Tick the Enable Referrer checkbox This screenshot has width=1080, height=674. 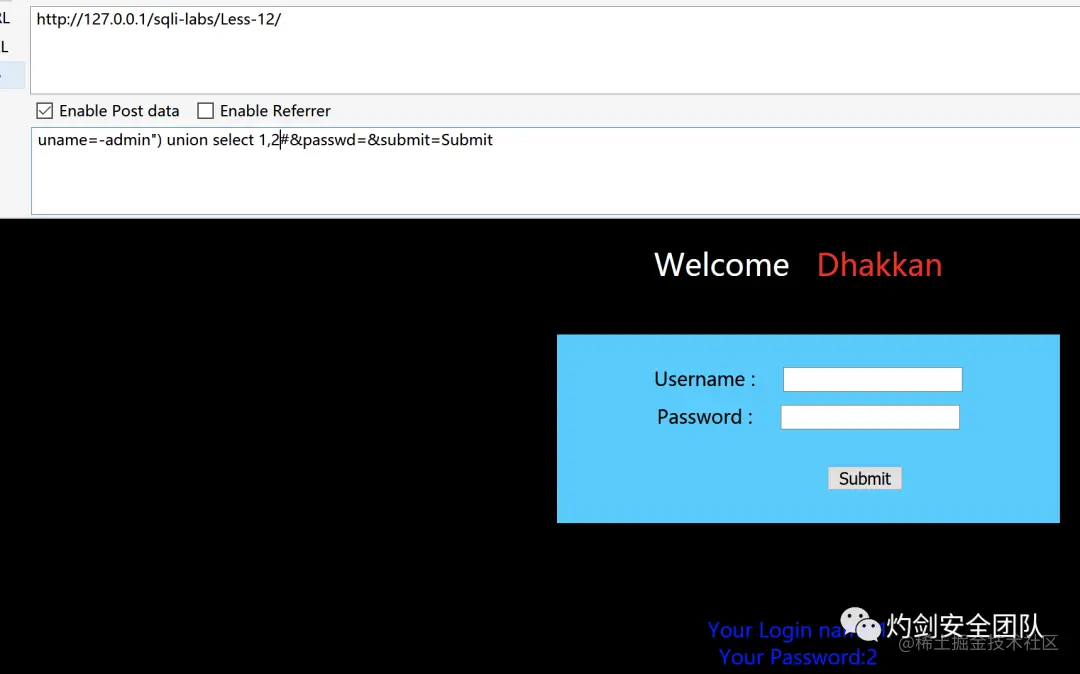pyautogui.click(x=205, y=111)
